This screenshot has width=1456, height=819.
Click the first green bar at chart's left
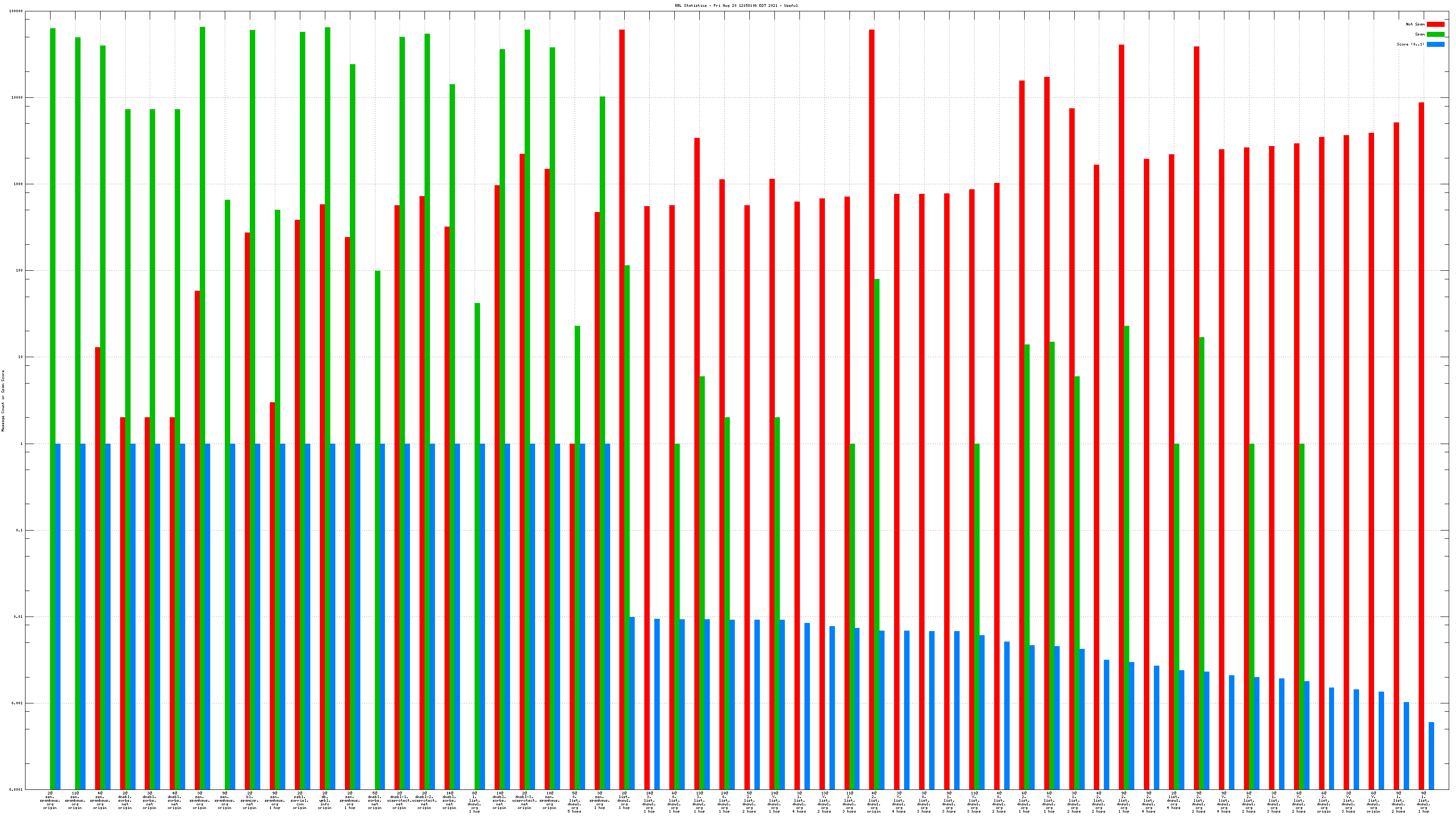coord(53,396)
